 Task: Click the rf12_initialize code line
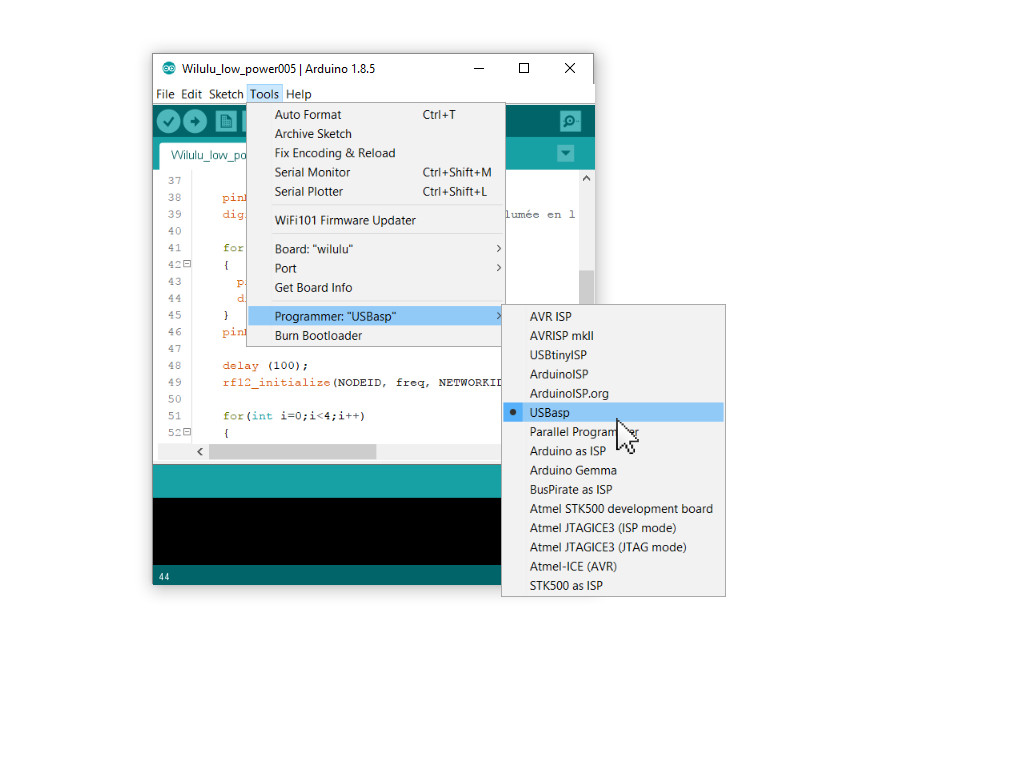pos(362,383)
